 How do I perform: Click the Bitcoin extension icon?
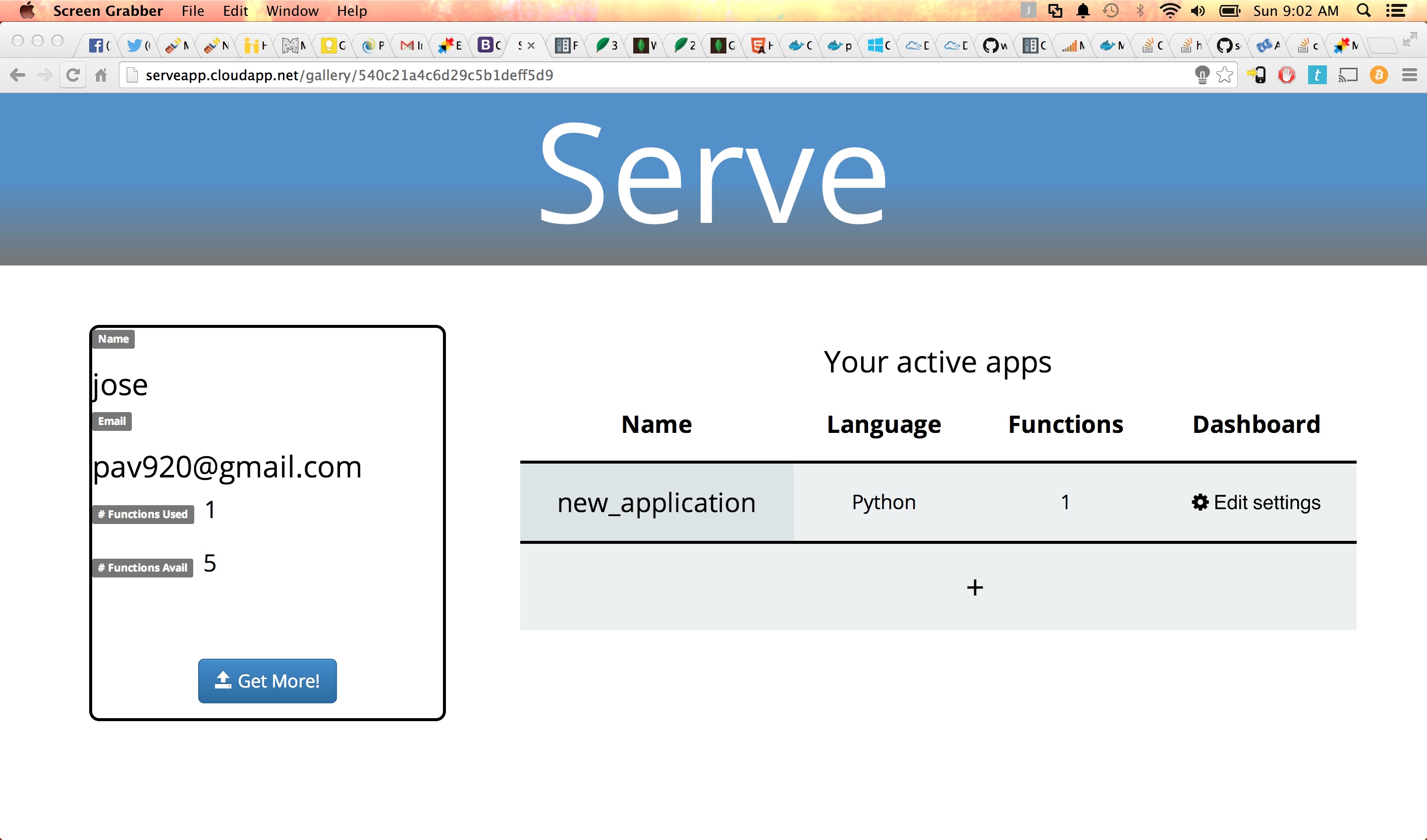tap(1379, 75)
